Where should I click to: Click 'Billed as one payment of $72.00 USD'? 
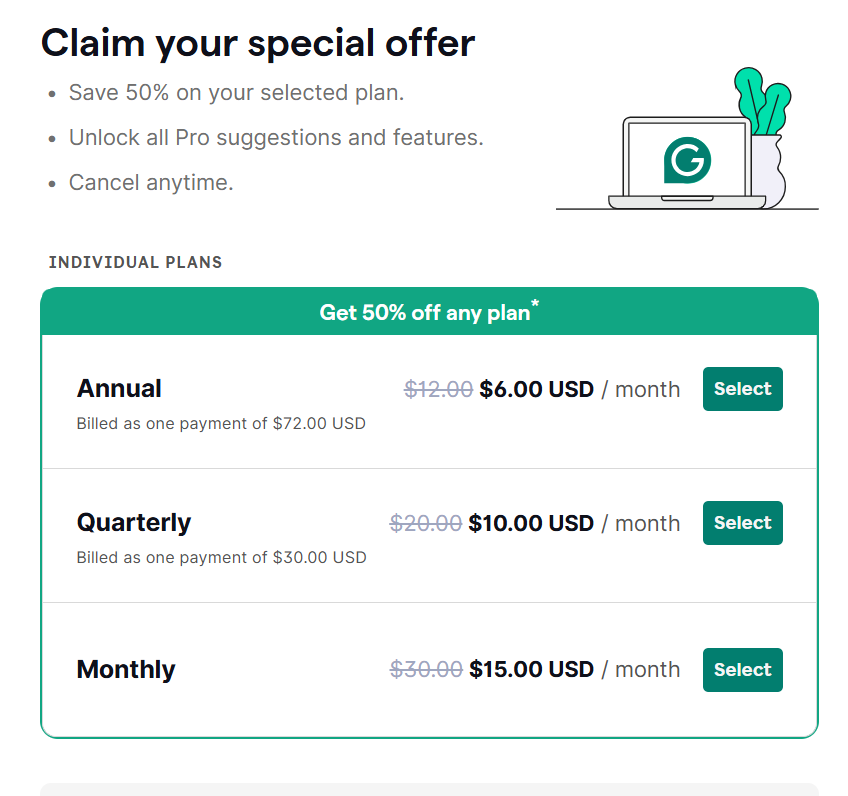221,424
